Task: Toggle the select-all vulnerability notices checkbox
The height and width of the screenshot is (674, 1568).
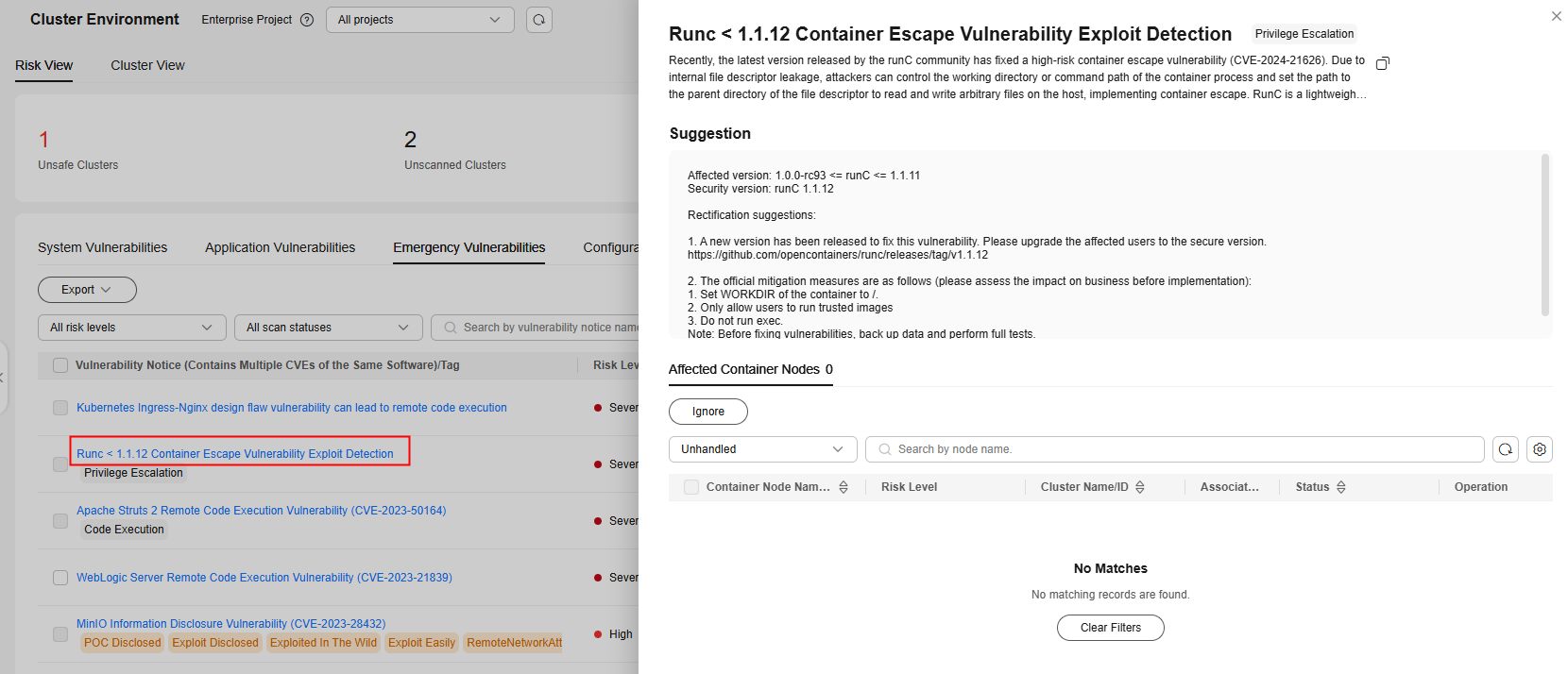Action: coord(60,365)
